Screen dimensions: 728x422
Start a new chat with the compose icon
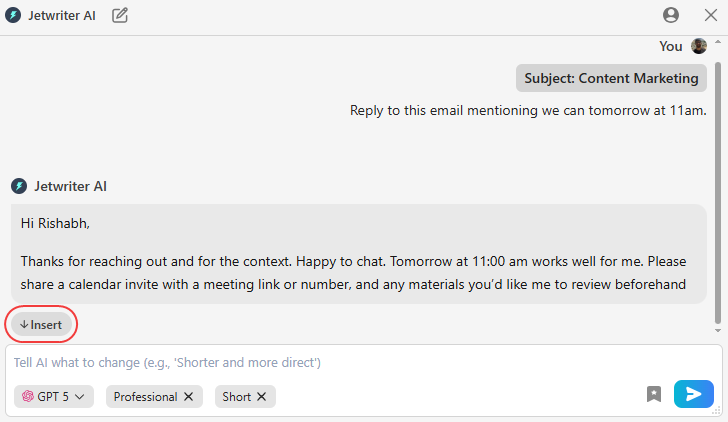point(120,15)
